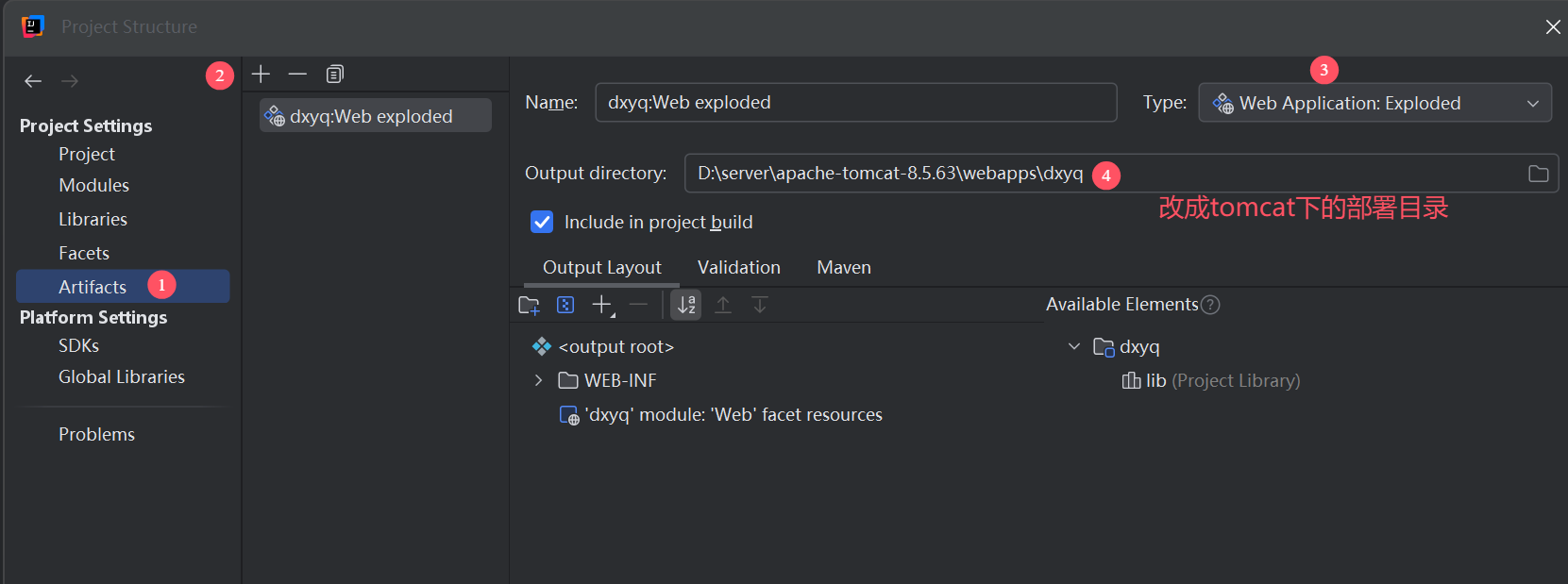
Task: Select the dxyq:Web exploded artifact in list
Action: tap(375, 116)
